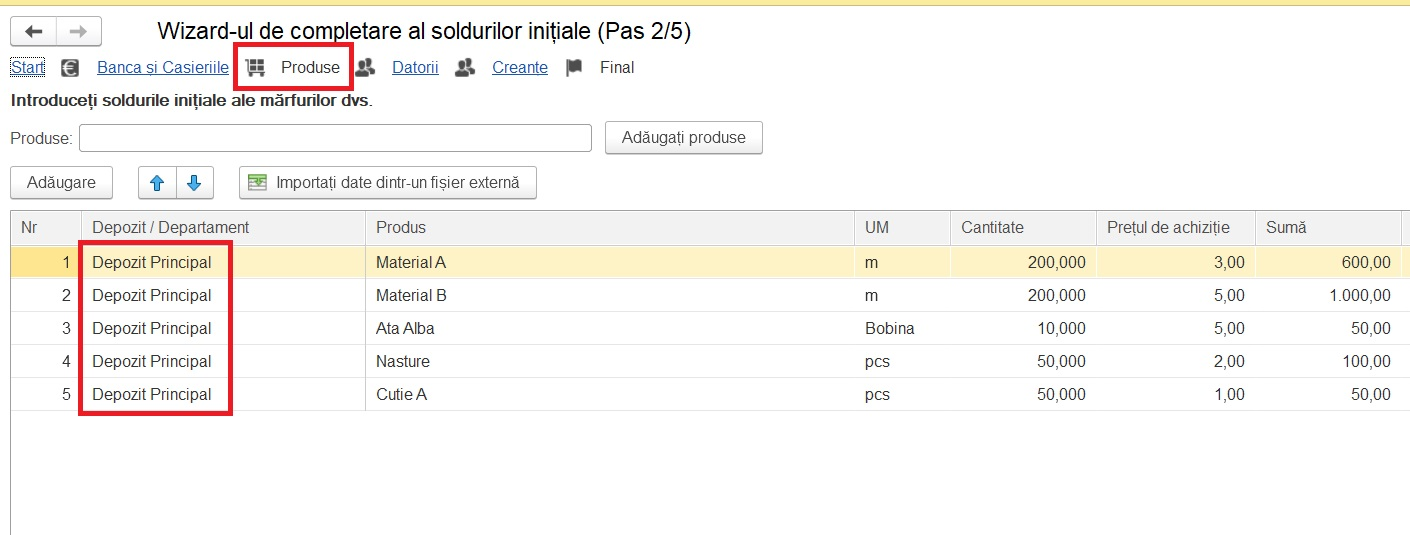This screenshot has height=535, width=1410.
Task: Open the Creante step link
Action: pyautogui.click(x=520, y=68)
